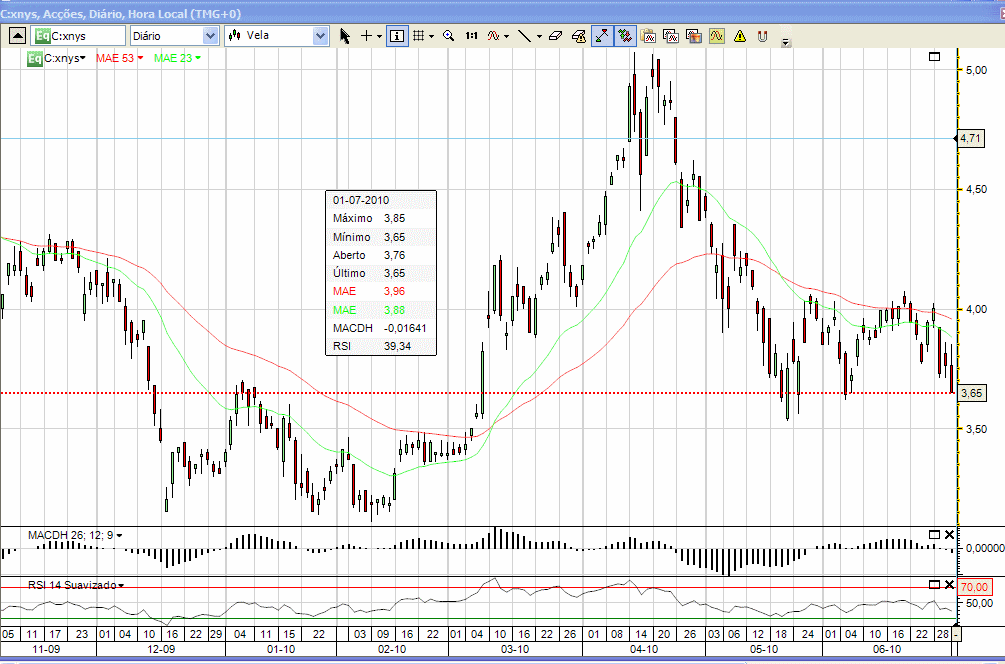Select the arrow pointer tool
The width and height of the screenshot is (1005, 664).
(345, 36)
